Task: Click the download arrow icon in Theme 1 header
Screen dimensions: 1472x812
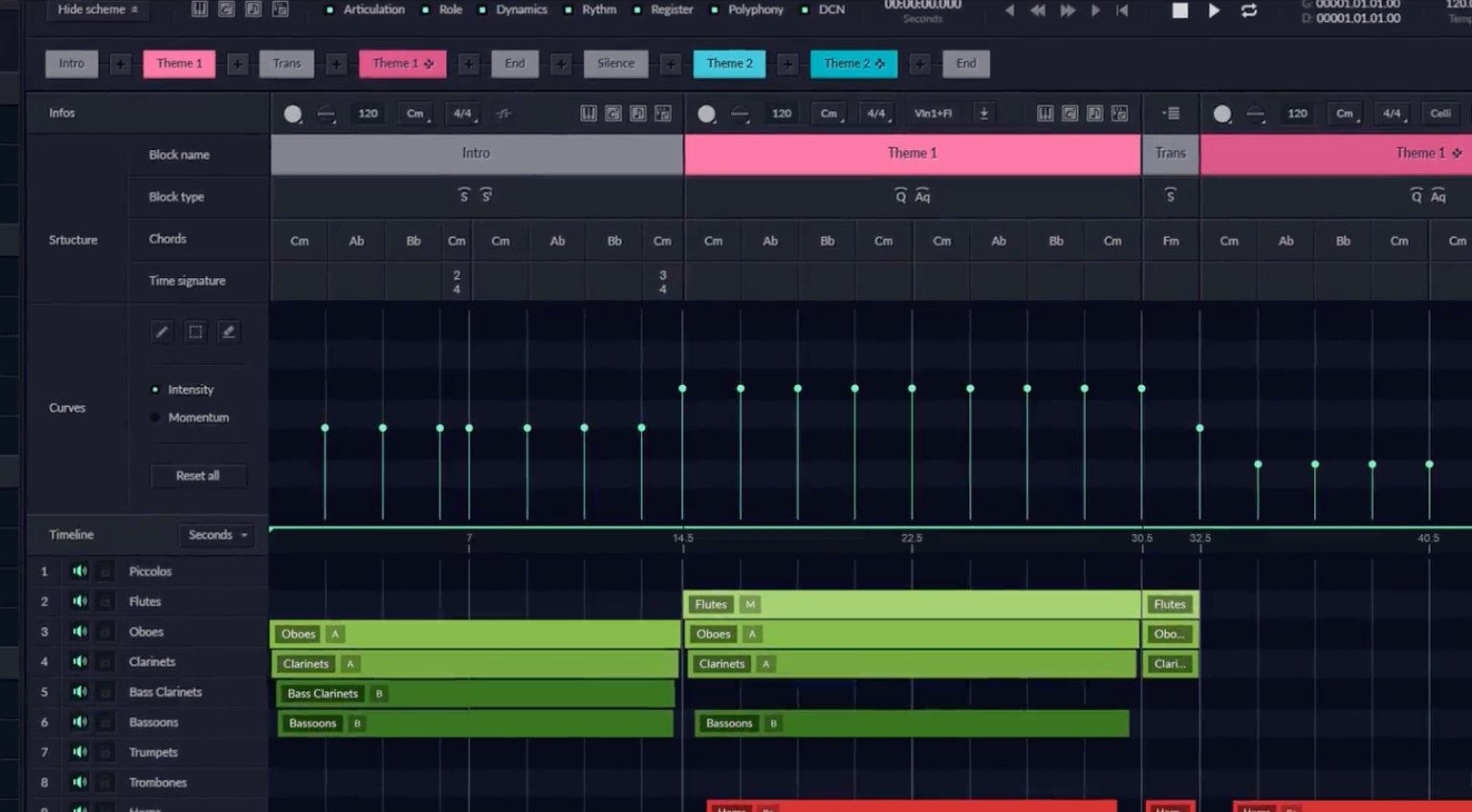Action: [984, 114]
